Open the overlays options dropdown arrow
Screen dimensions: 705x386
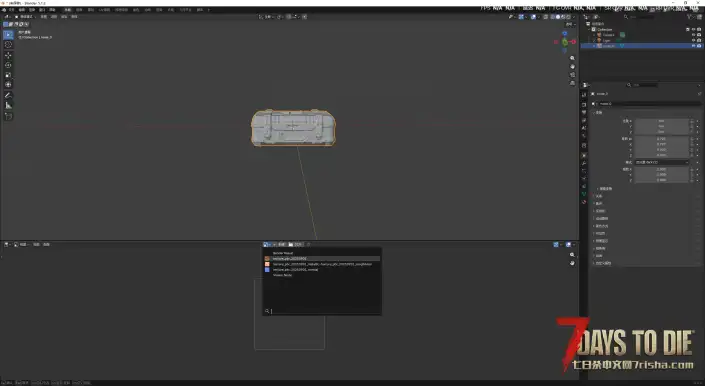coord(539,17)
